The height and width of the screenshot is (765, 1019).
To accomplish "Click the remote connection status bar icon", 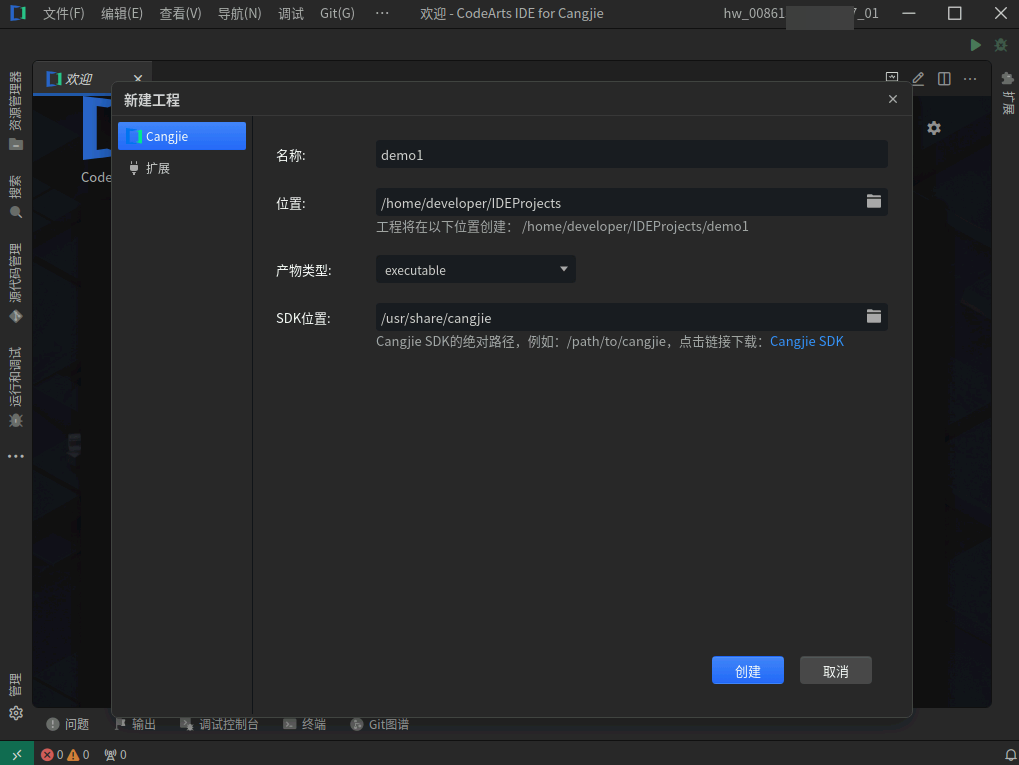I will pos(17,754).
